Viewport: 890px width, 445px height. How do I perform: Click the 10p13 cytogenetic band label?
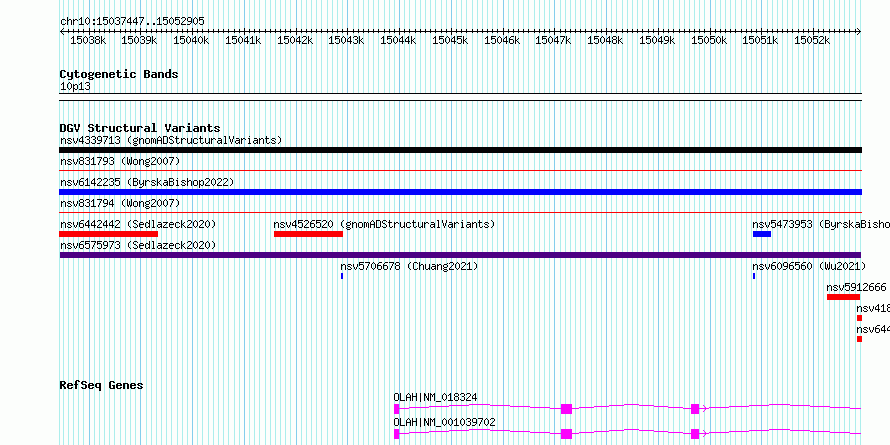(75, 87)
